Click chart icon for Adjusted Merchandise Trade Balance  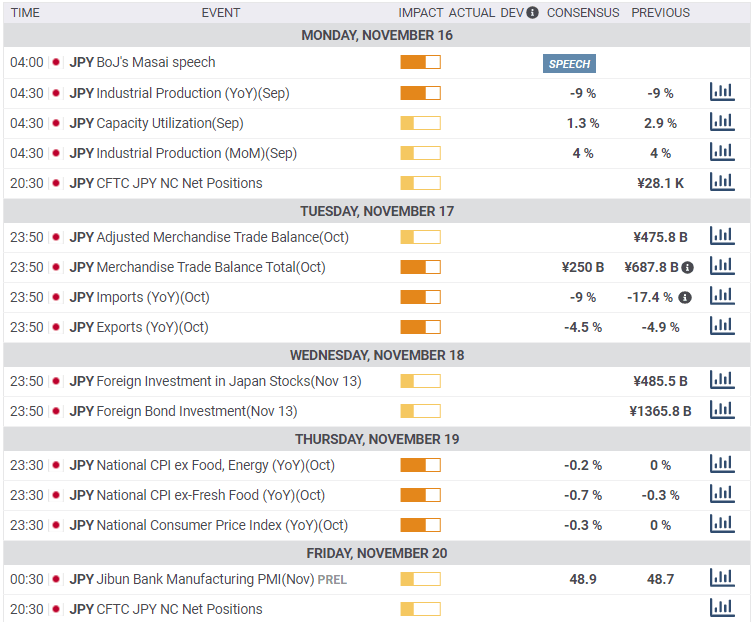pyautogui.click(x=721, y=236)
